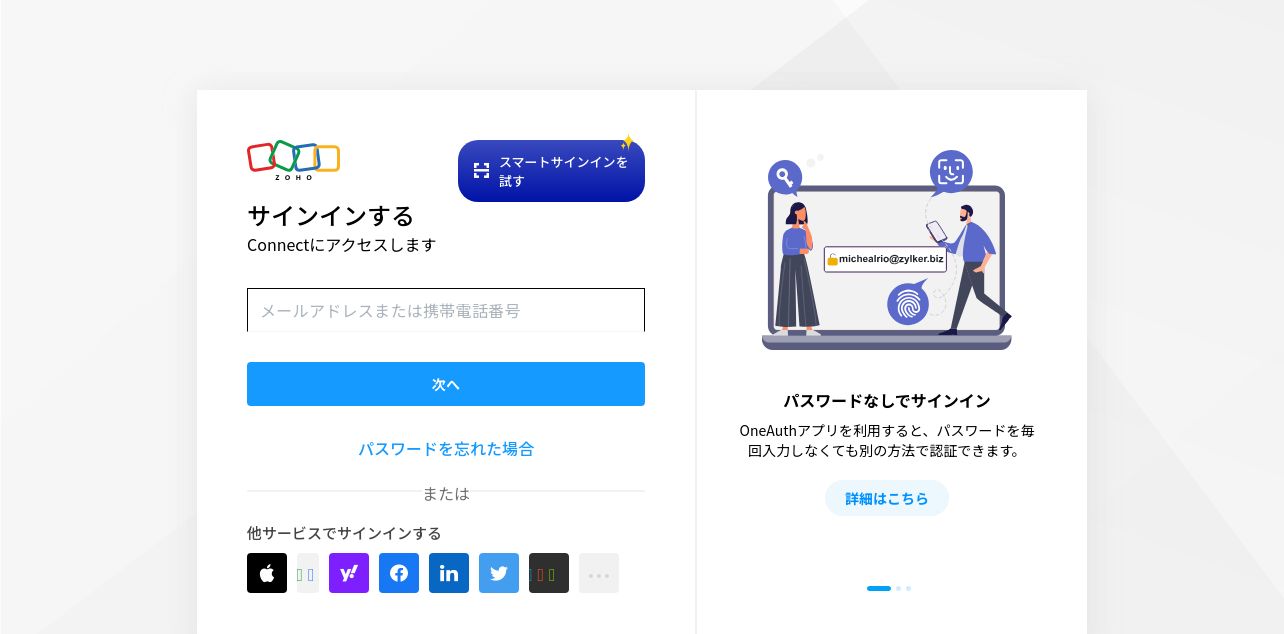The width and height of the screenshot is (1284, 634).
Task: Sign in with the Apple icon
Action: (x=267, y=573)
